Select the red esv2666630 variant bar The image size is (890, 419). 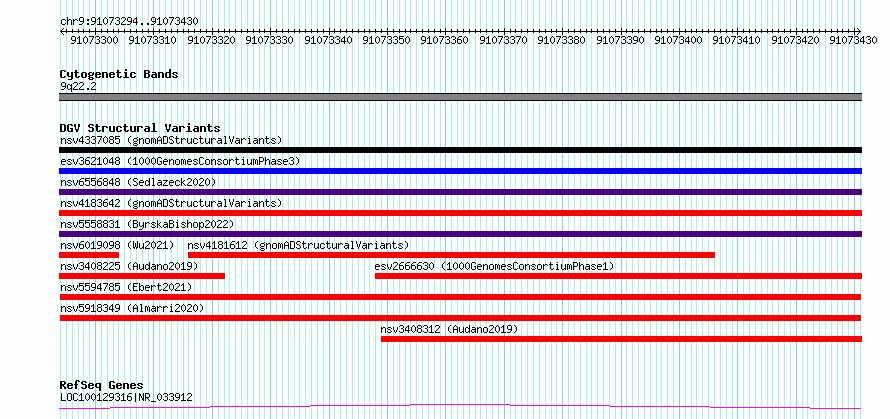[x=618, y=276]
